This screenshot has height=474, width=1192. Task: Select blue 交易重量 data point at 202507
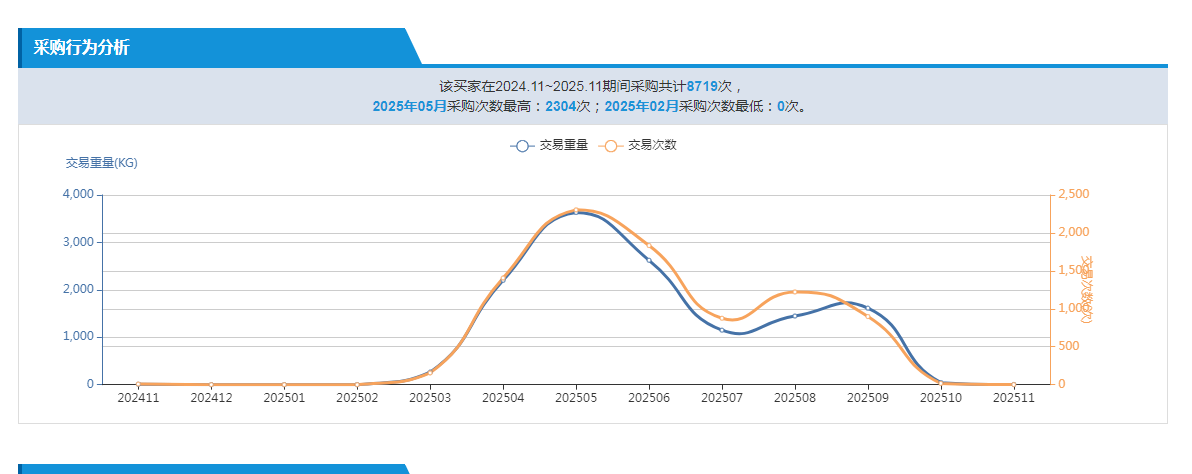pos(722,330)
